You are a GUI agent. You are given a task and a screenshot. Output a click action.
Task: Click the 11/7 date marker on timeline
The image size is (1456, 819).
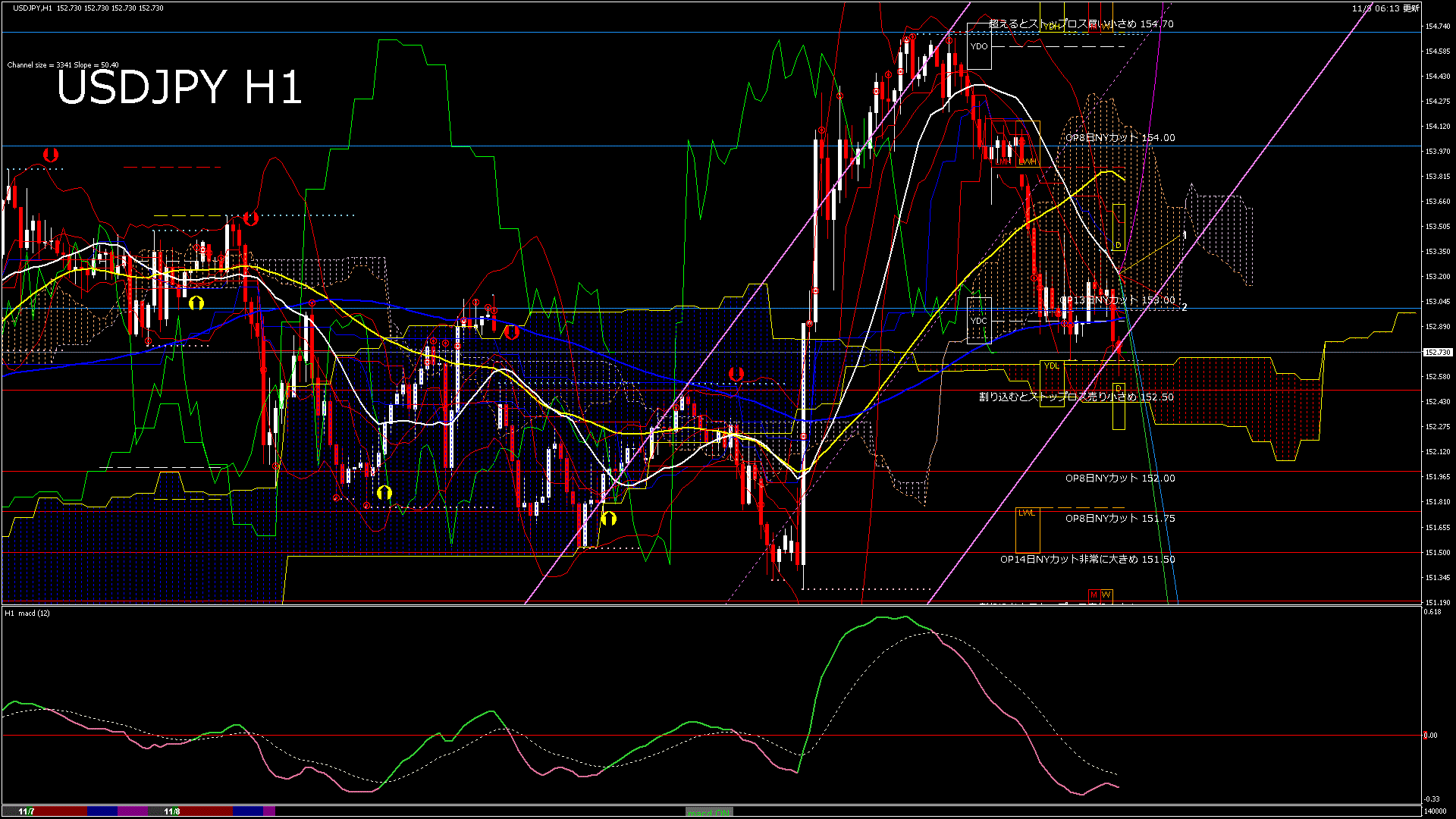click(27, 811)
